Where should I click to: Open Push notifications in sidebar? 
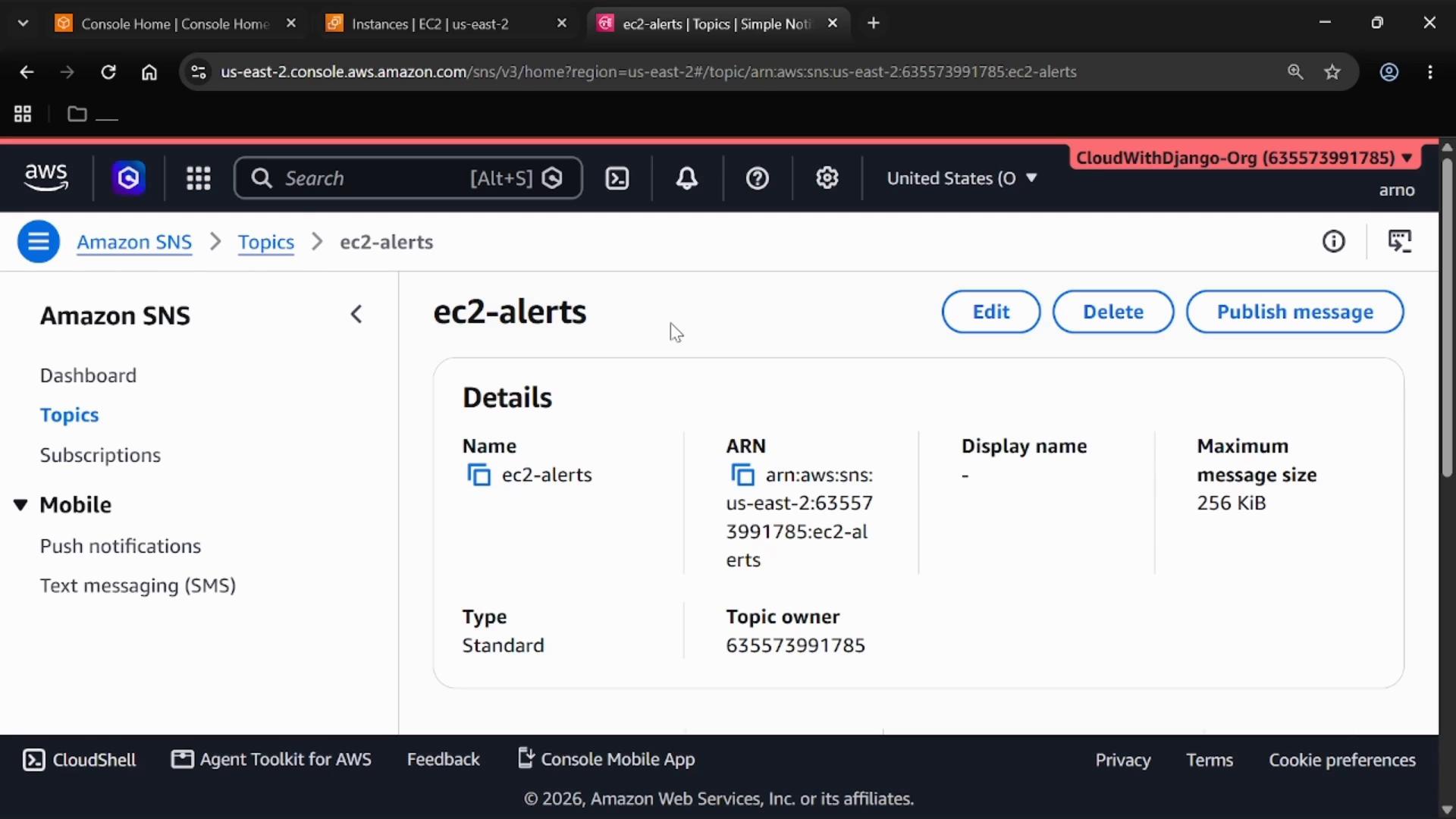pos(121,546)
